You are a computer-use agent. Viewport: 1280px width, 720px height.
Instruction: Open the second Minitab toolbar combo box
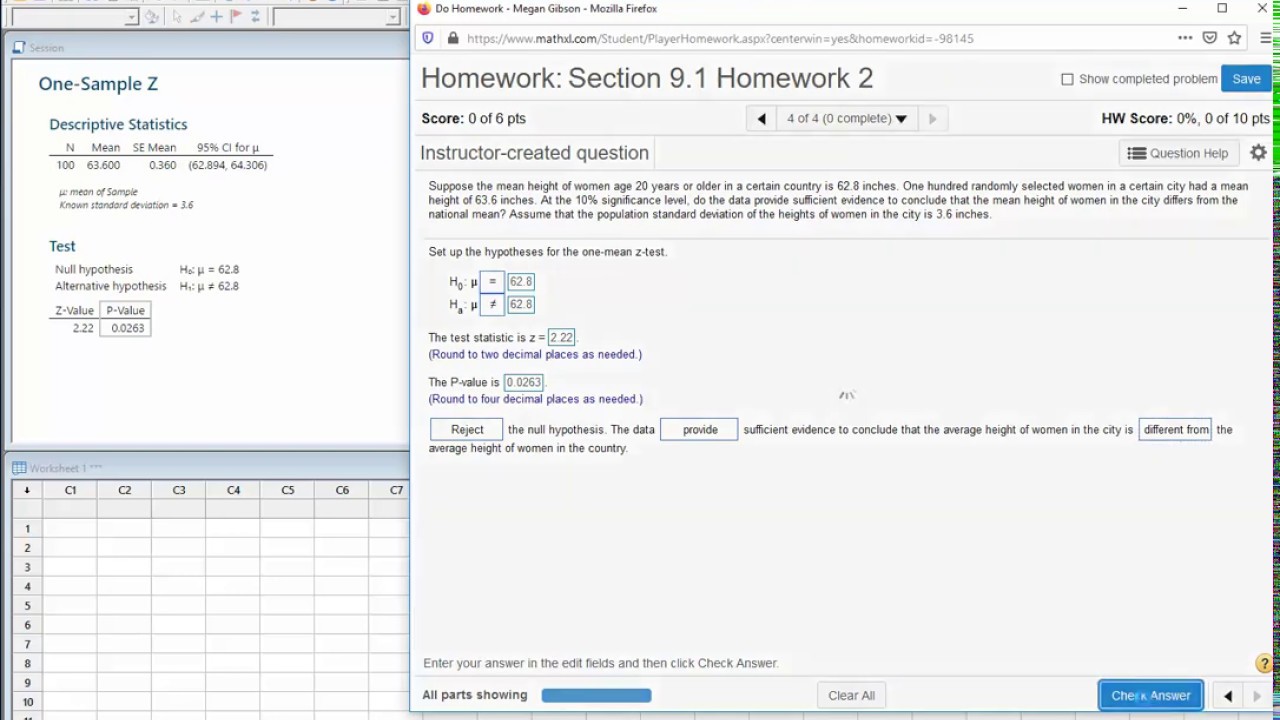click(x=336, y=17)
